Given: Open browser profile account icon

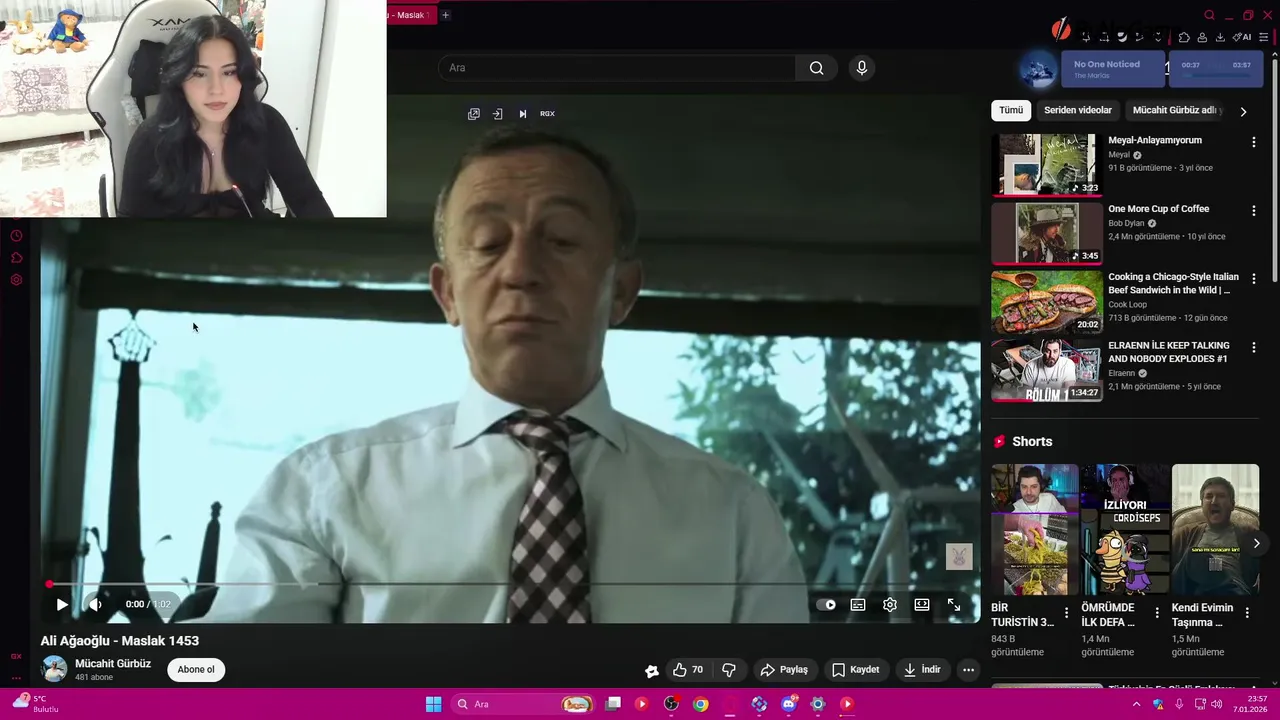Looking at the screenshot, I should click(x=1202, y=37).
